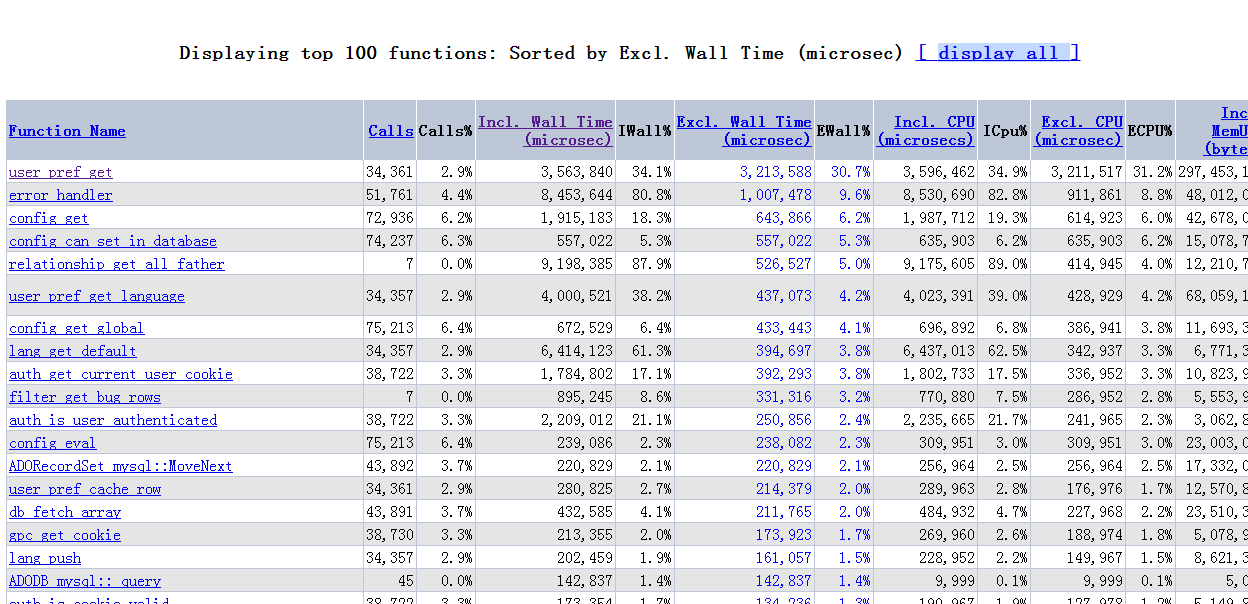Select excl wall time value 643,866
Screen dimensions: 1248x604
pos(784,218)
